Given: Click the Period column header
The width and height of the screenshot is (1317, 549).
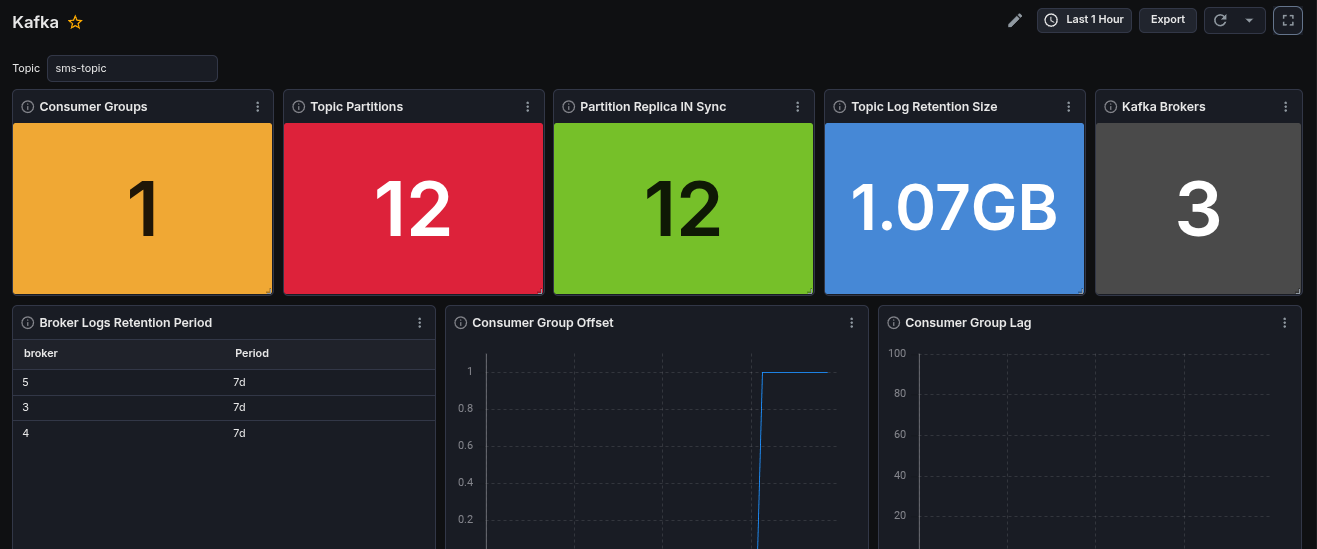Looking at the screenshot, I should [x=252, y=353].
